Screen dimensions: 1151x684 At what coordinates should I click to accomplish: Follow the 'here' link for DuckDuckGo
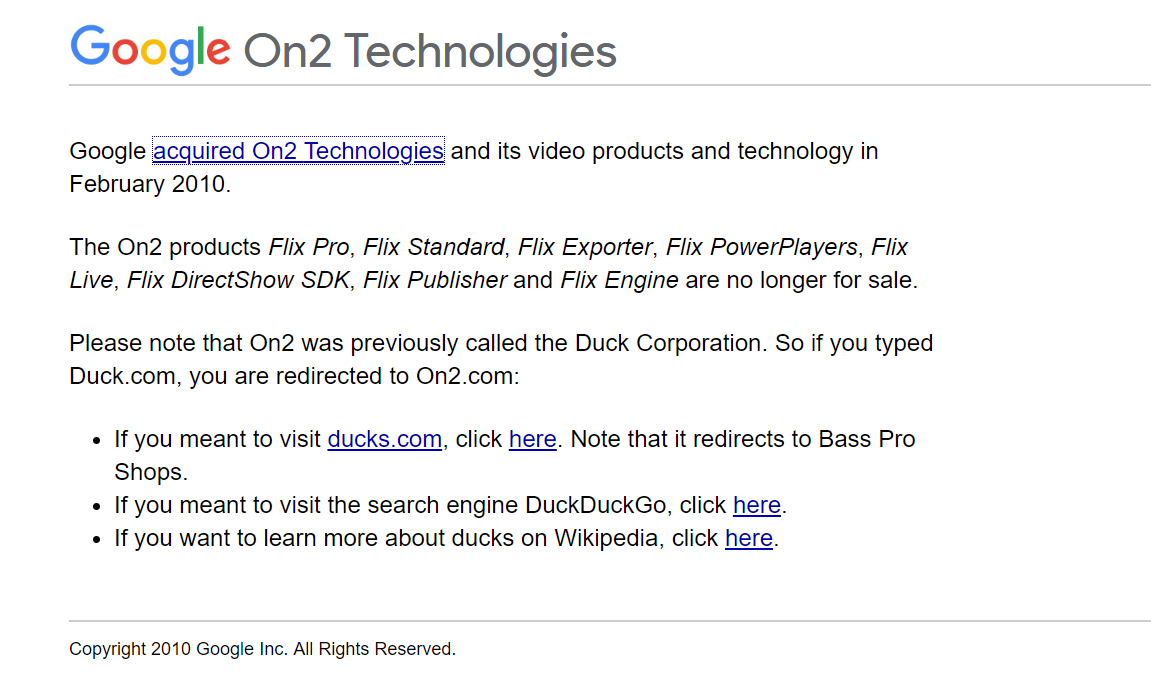click(x=756, y=505)
